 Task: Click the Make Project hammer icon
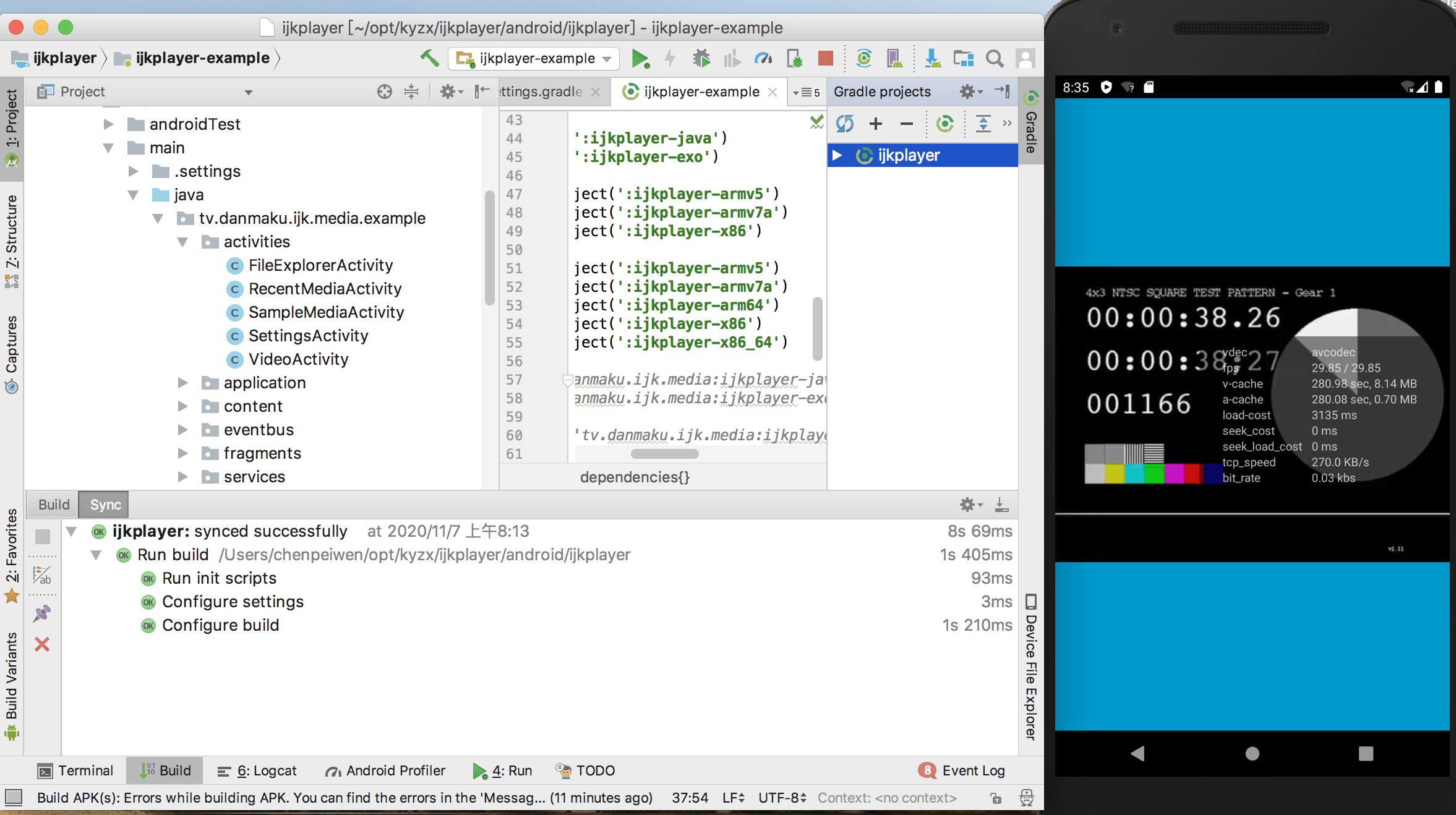click(429, 58)
